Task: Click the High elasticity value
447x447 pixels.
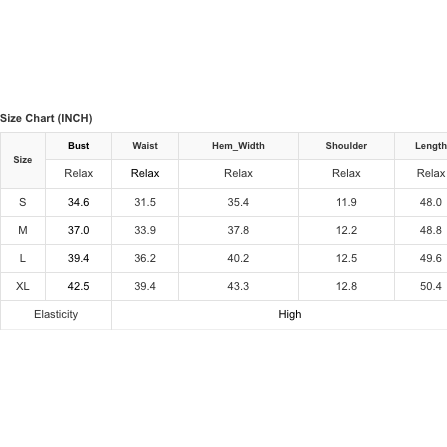Action: 290,314
